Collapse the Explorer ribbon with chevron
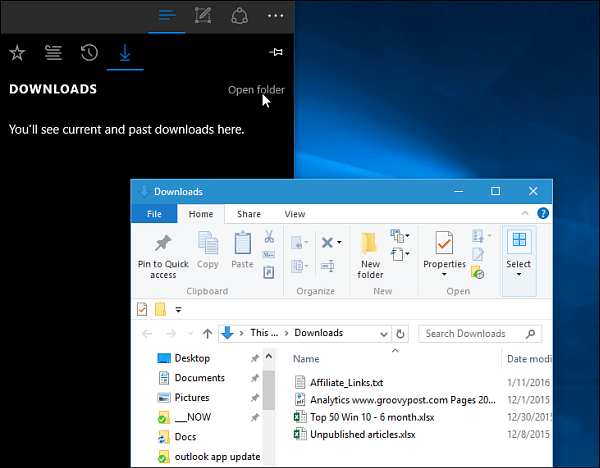600x468 pixels. (x=525, y=214)
